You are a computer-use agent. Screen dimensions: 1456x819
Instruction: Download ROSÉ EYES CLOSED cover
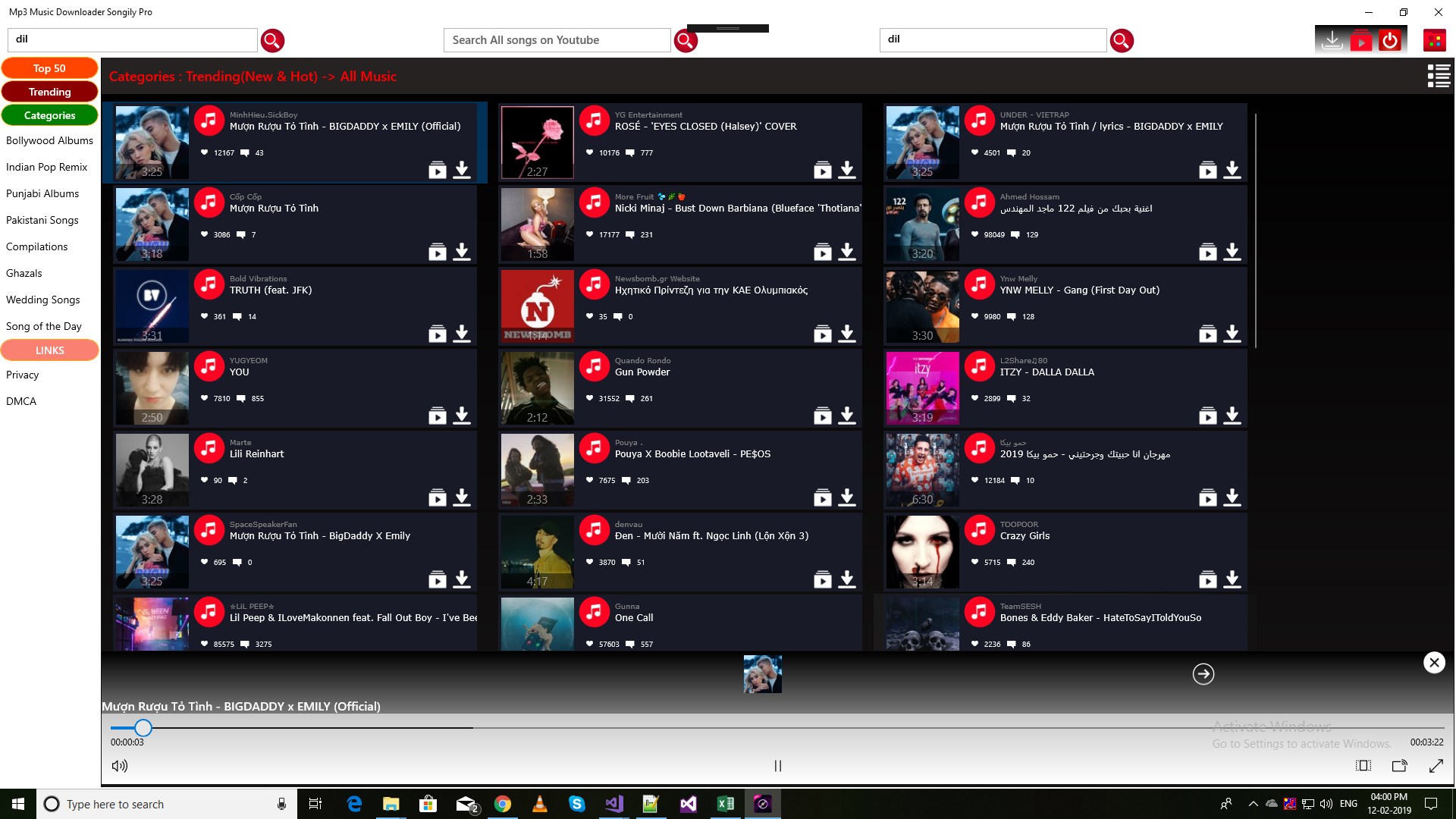[847, 170]
